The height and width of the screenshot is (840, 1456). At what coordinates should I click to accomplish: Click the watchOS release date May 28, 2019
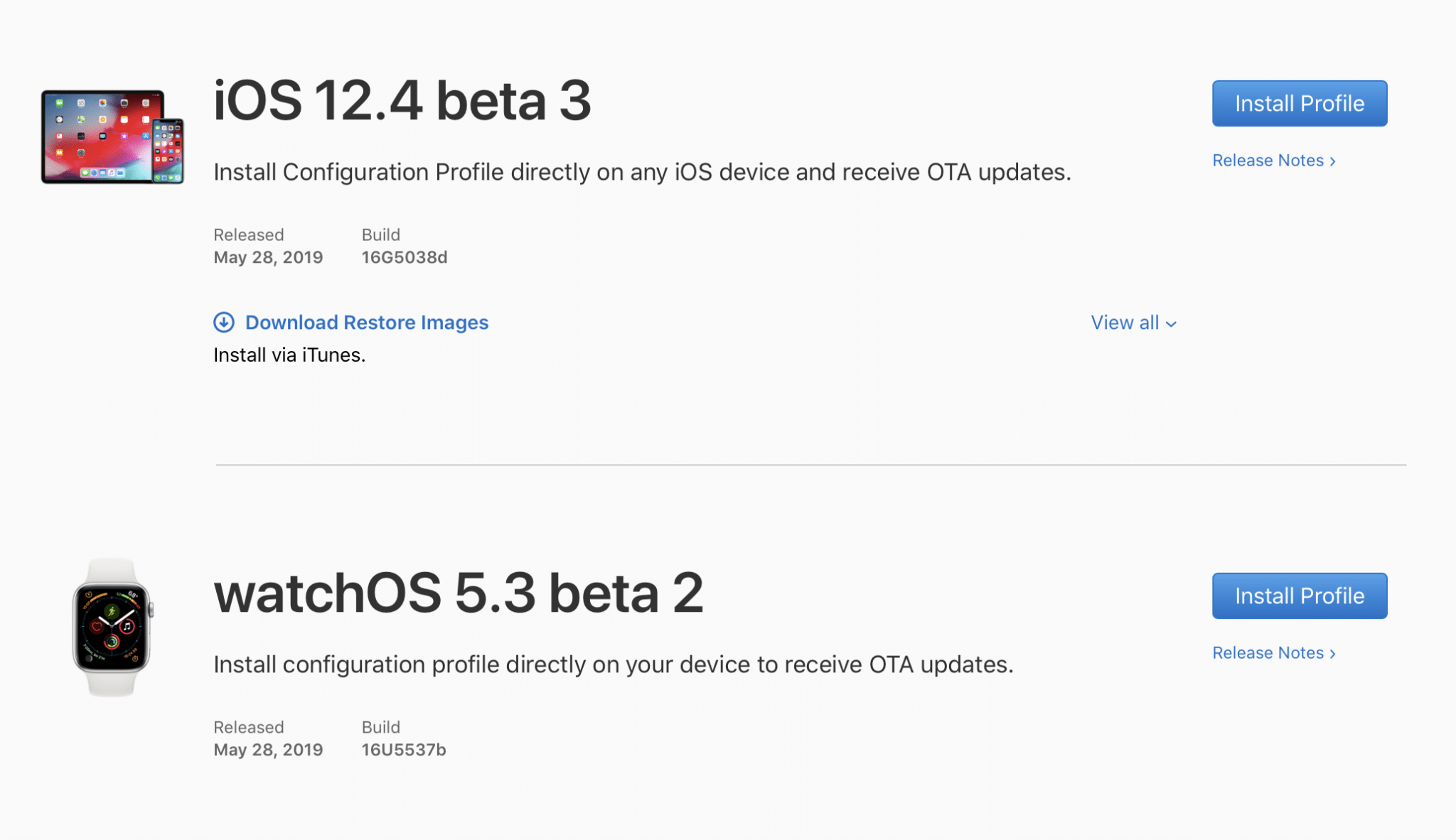[268, 750]
